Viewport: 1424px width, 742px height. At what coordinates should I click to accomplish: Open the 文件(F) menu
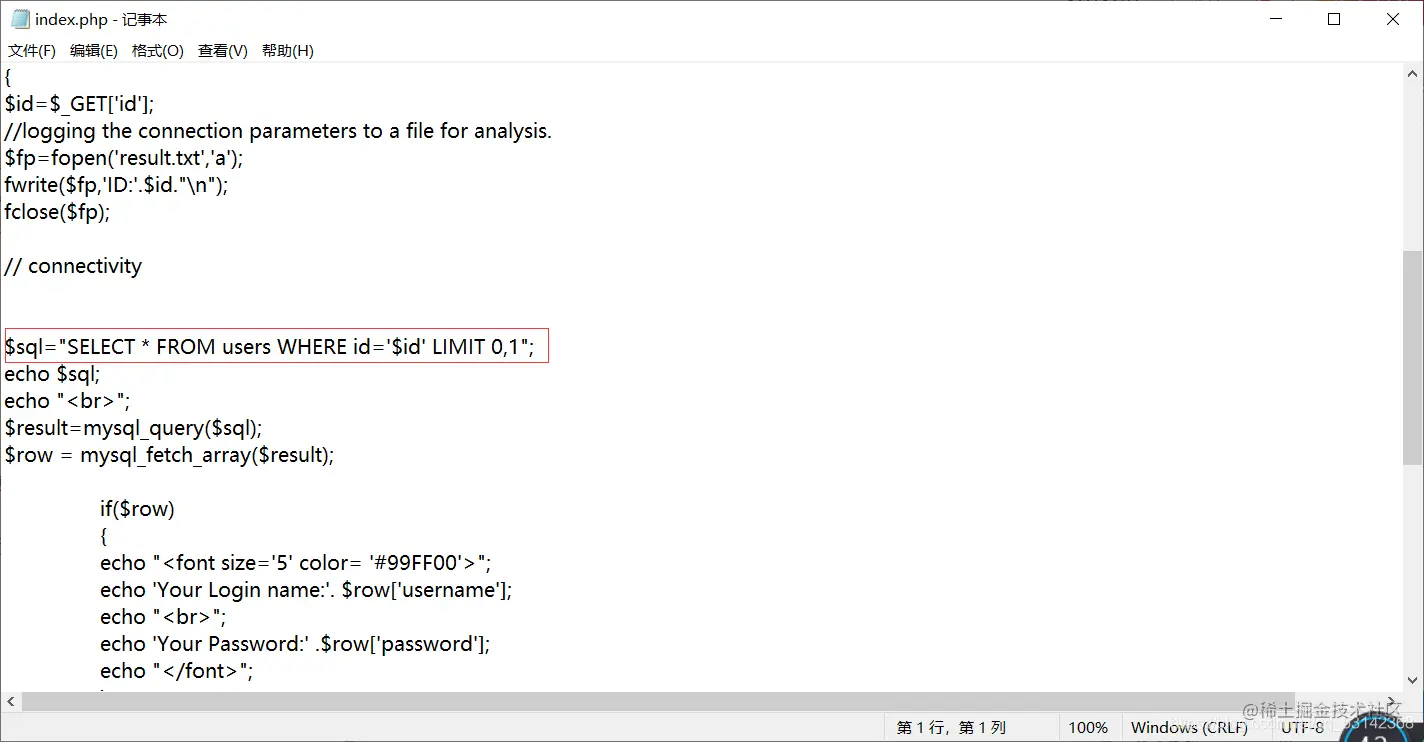click(x=32, y=51)
